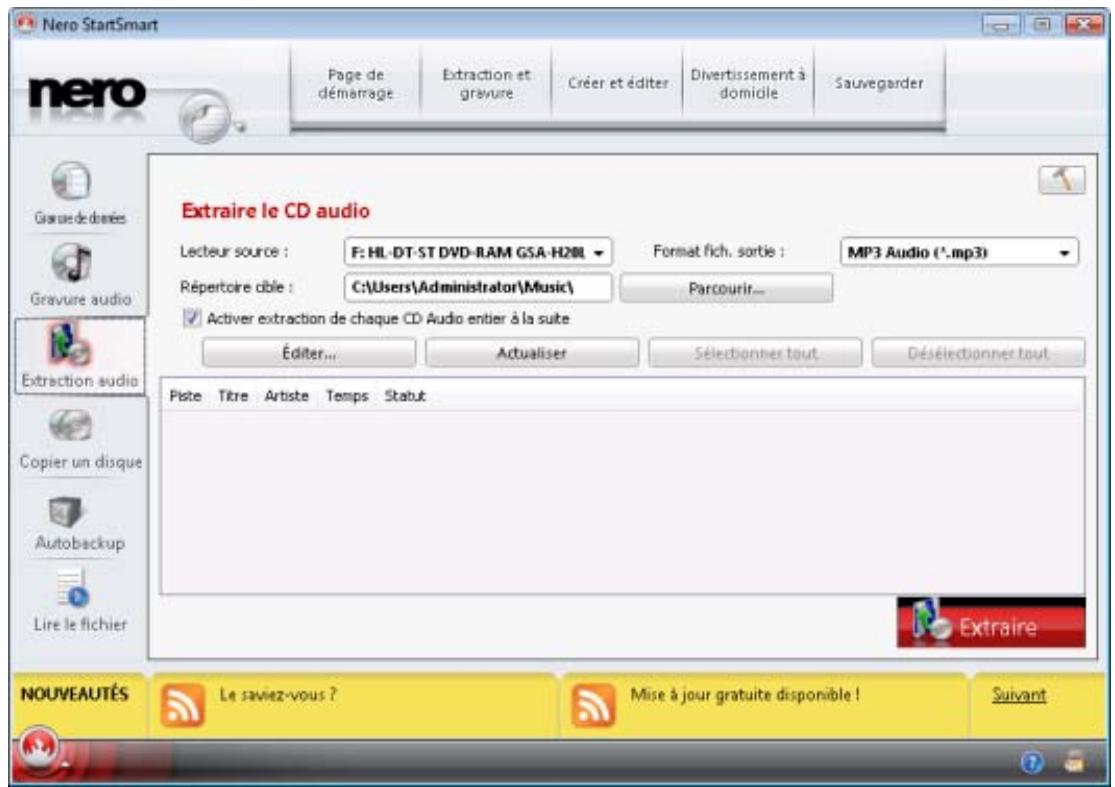The image size is (1115, 787).
Task: Select the Extraction audio sidebar icon
Action: click(x=69, y=343)
